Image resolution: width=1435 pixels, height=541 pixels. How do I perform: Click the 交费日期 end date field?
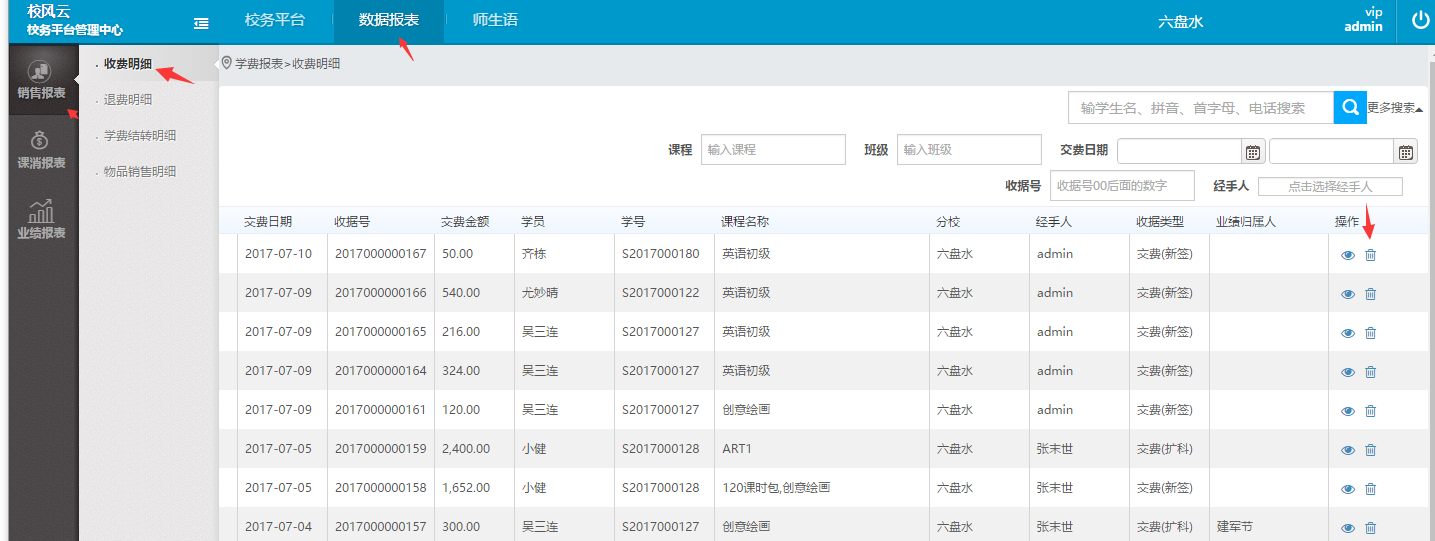tap(1332, 151)
